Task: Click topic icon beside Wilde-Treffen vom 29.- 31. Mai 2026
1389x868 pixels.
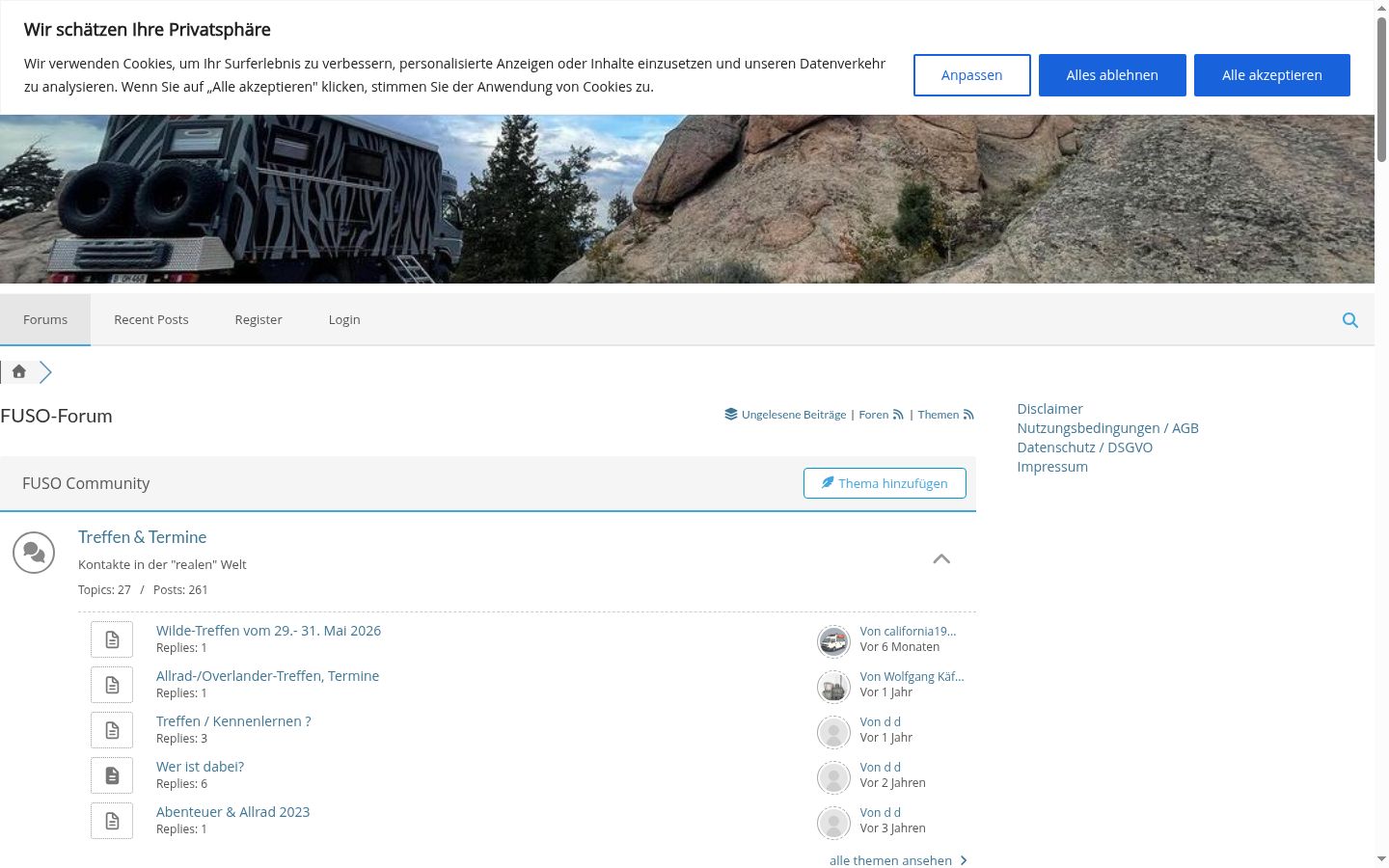Action: pos(112,639)
